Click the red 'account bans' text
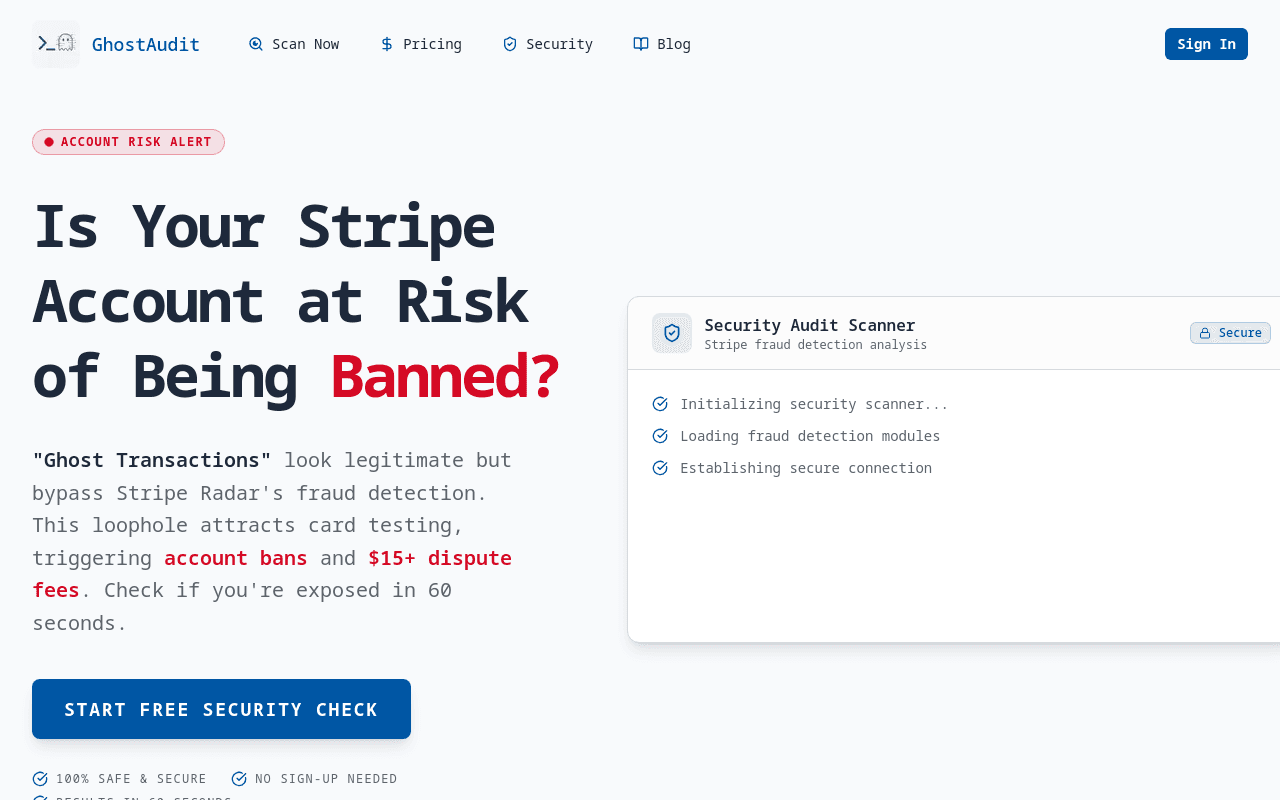This screenshot has width=1280, height=800. (x=236, y=558)
